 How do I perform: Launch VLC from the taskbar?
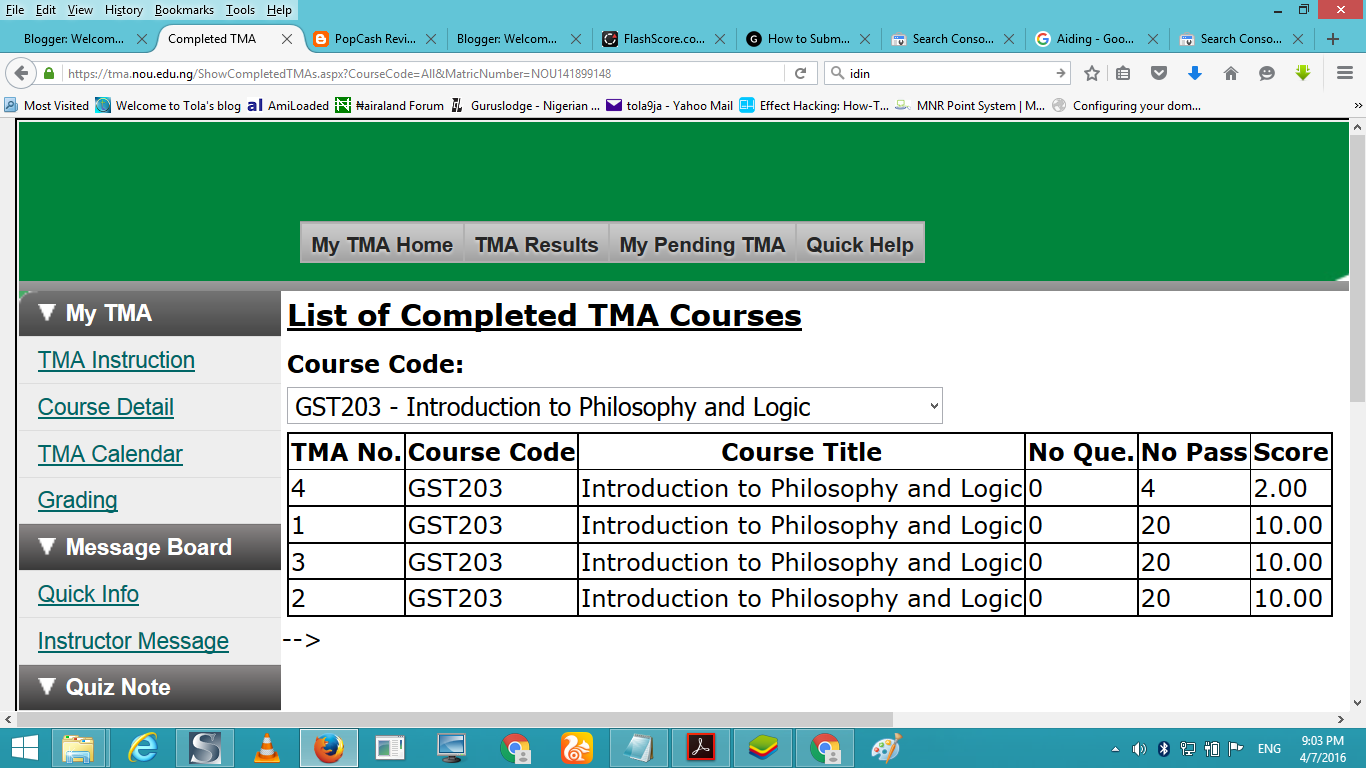[x=266, y=747]
